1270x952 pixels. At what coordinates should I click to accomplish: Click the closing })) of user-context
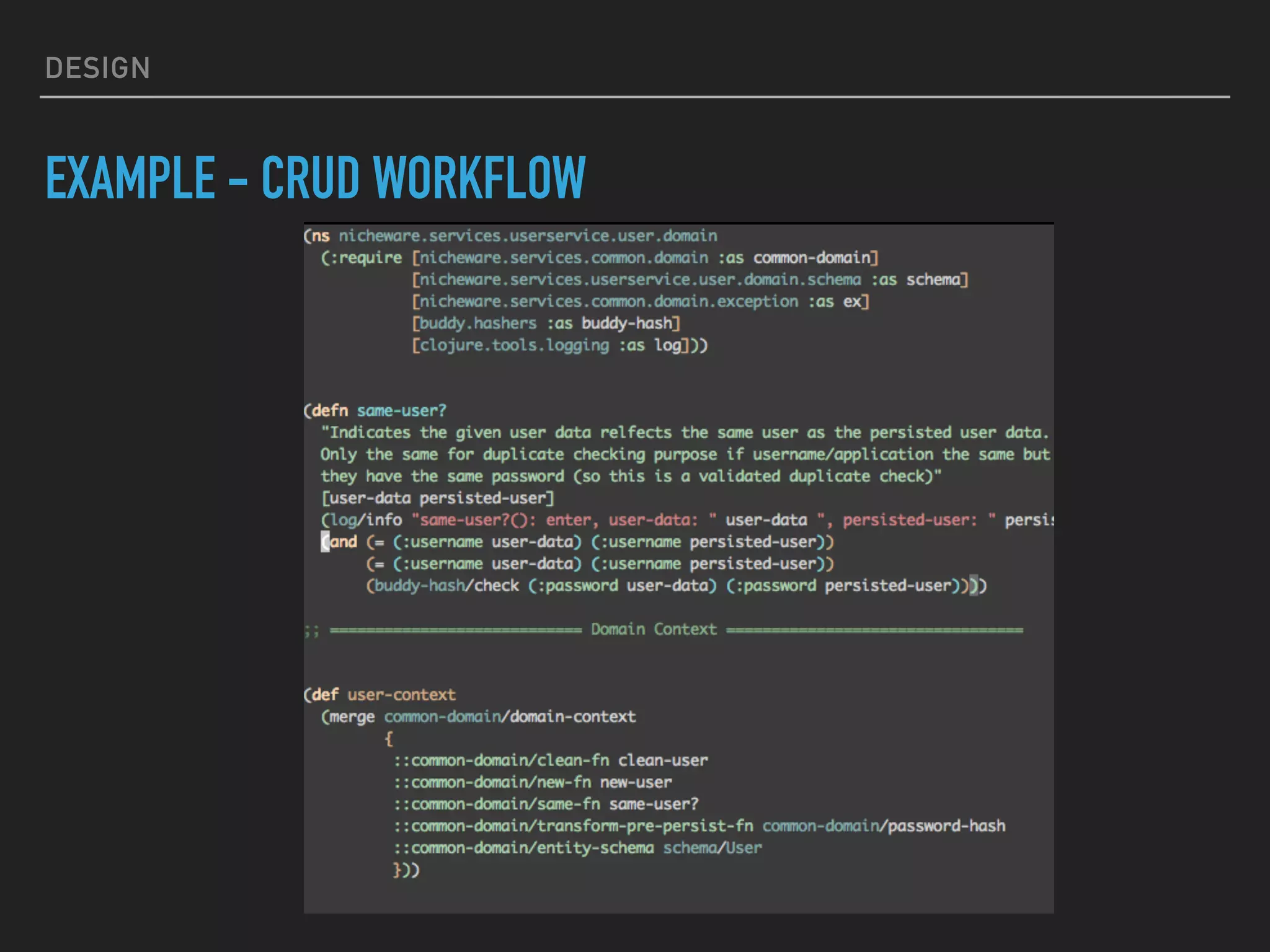tap(406, 870)
